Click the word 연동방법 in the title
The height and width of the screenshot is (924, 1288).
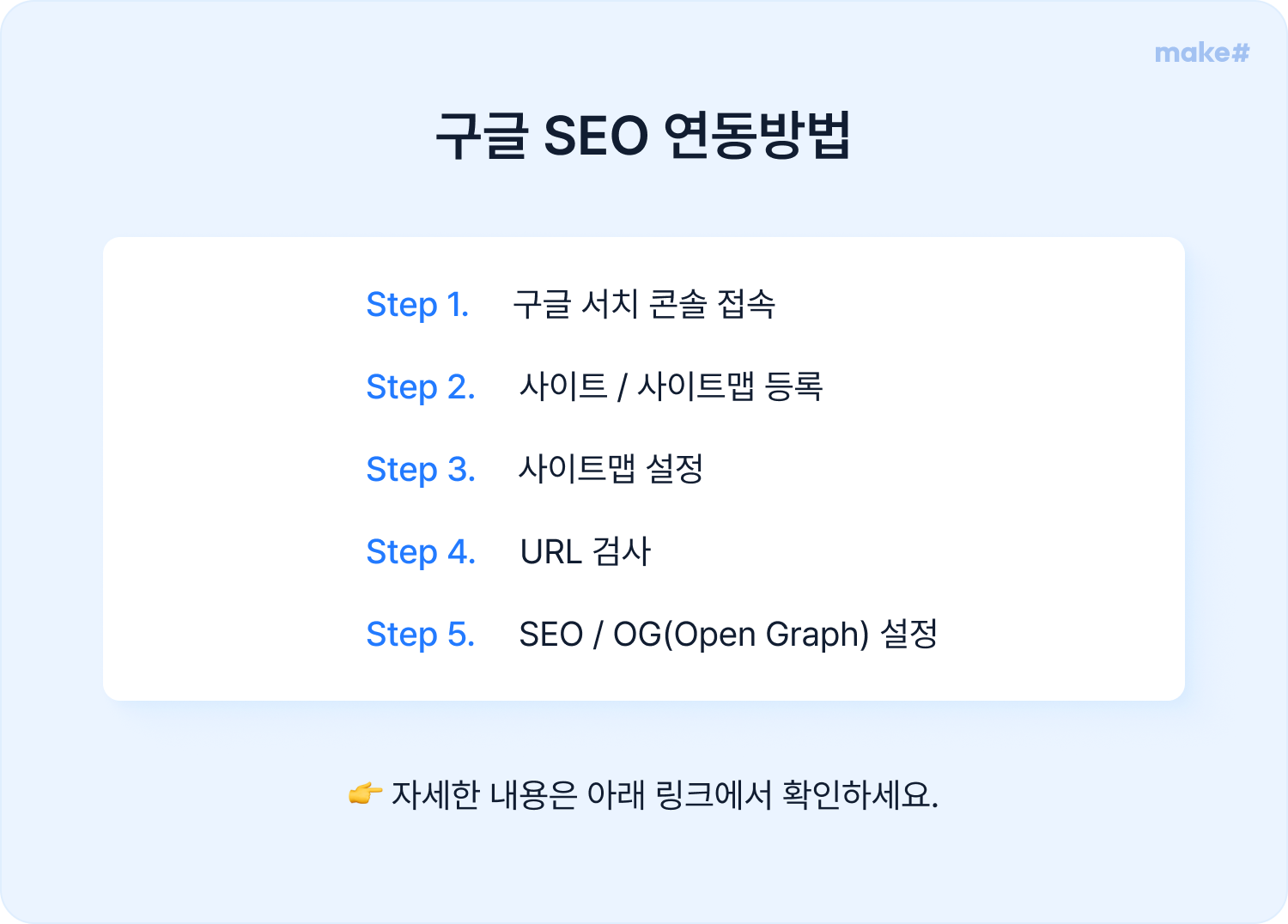(757, 135)
